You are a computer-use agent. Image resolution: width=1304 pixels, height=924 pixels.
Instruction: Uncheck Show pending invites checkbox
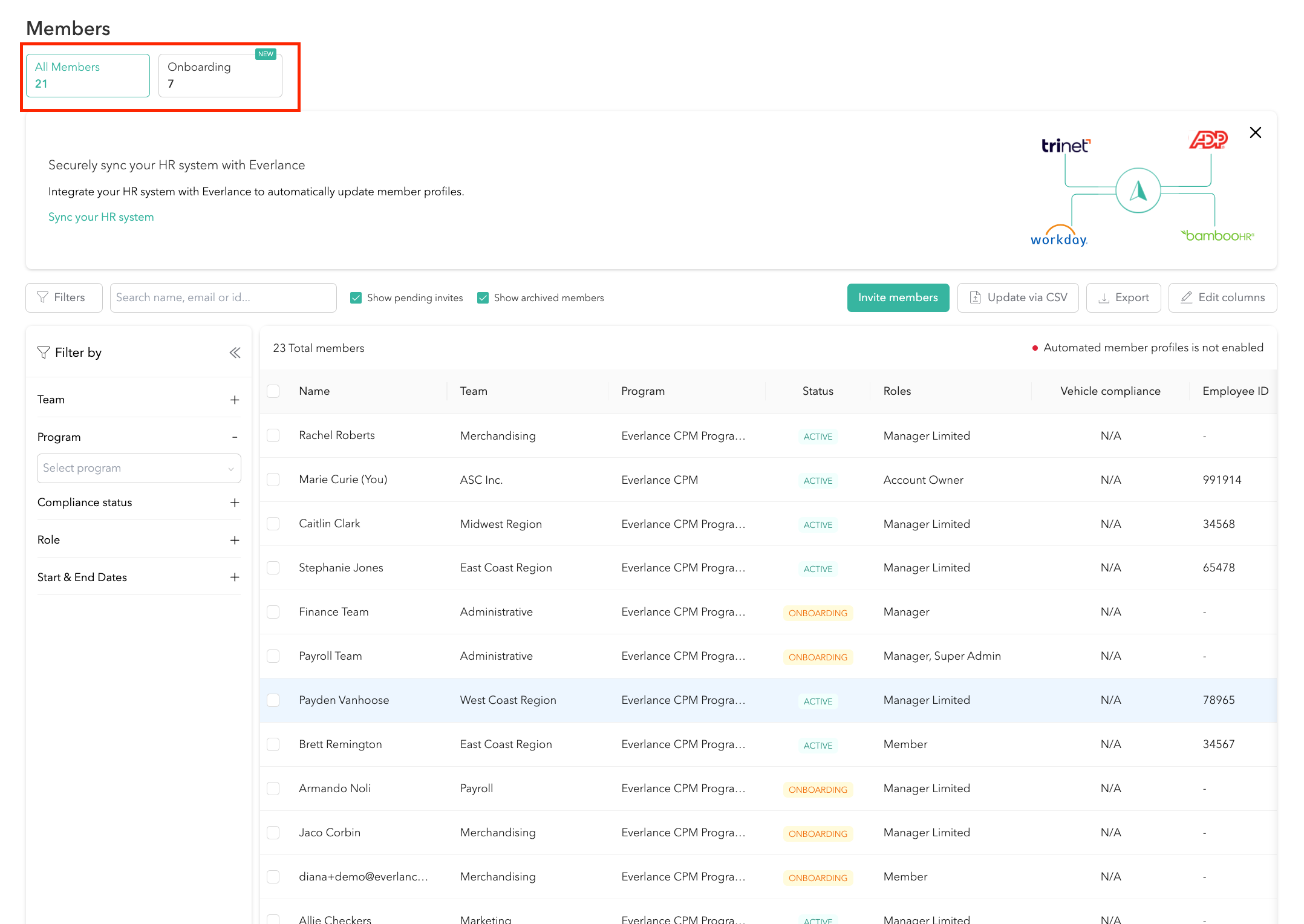tap(356, 298)
